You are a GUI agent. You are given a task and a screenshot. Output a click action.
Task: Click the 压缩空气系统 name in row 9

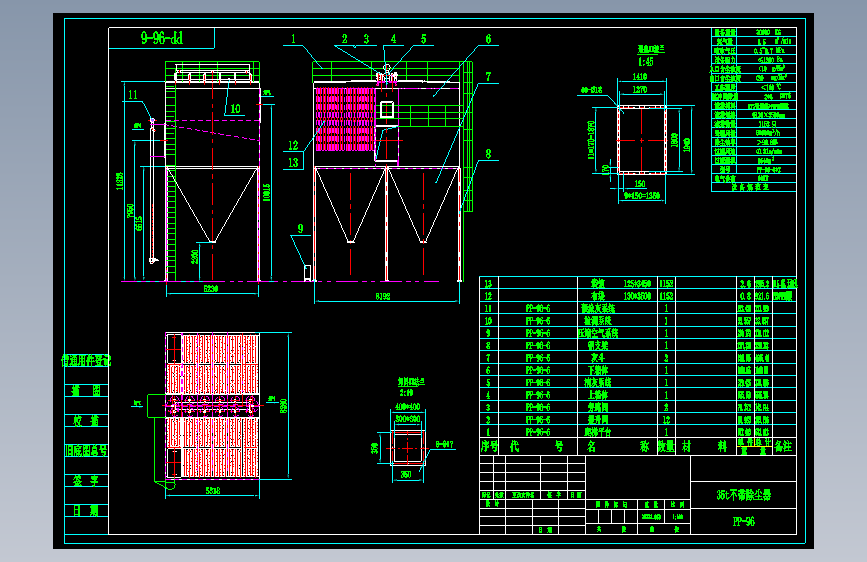click(x=598, y=333)
